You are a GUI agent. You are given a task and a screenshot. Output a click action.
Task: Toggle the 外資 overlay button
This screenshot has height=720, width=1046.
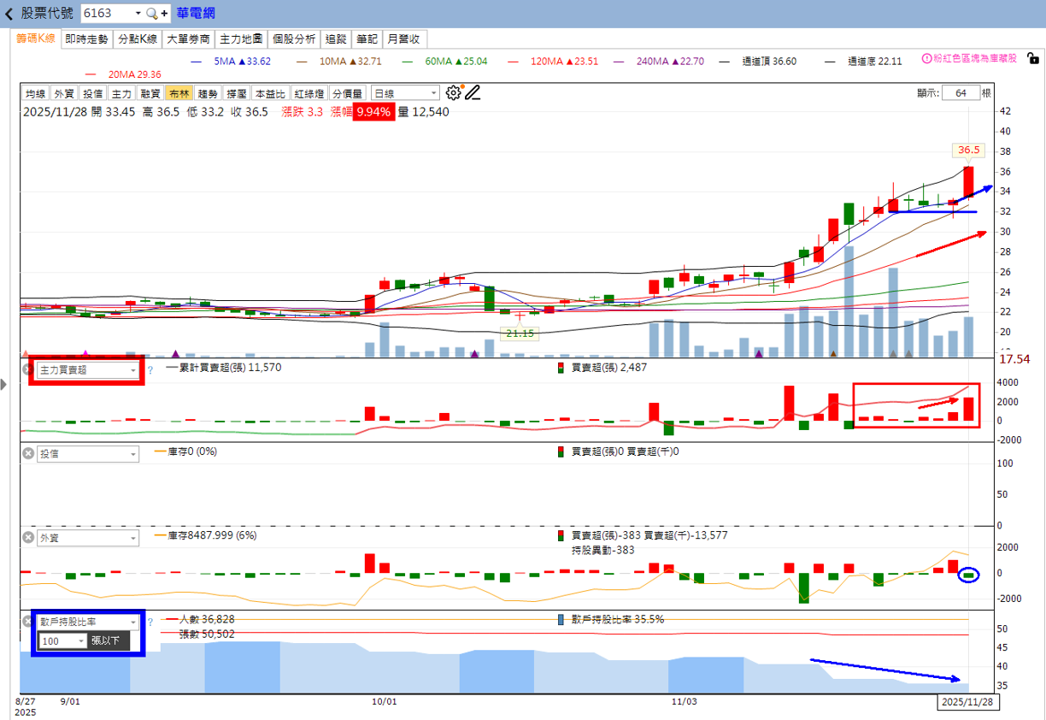point(64,93)
